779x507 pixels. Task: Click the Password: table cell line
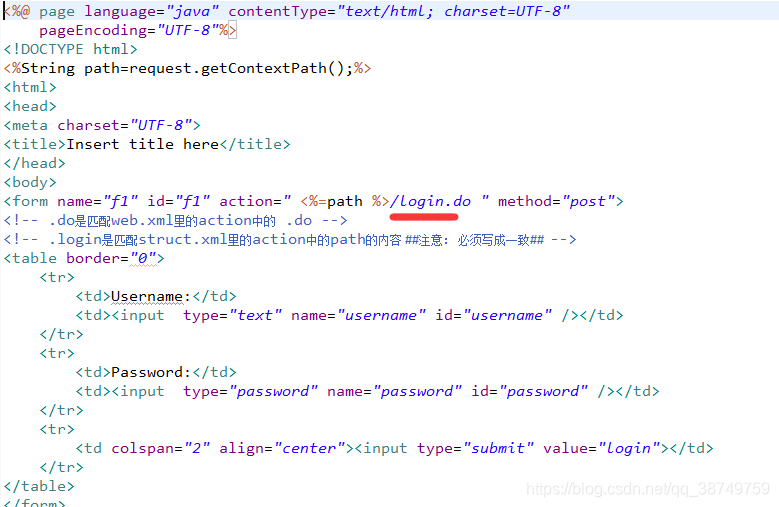tap(156, 372)
